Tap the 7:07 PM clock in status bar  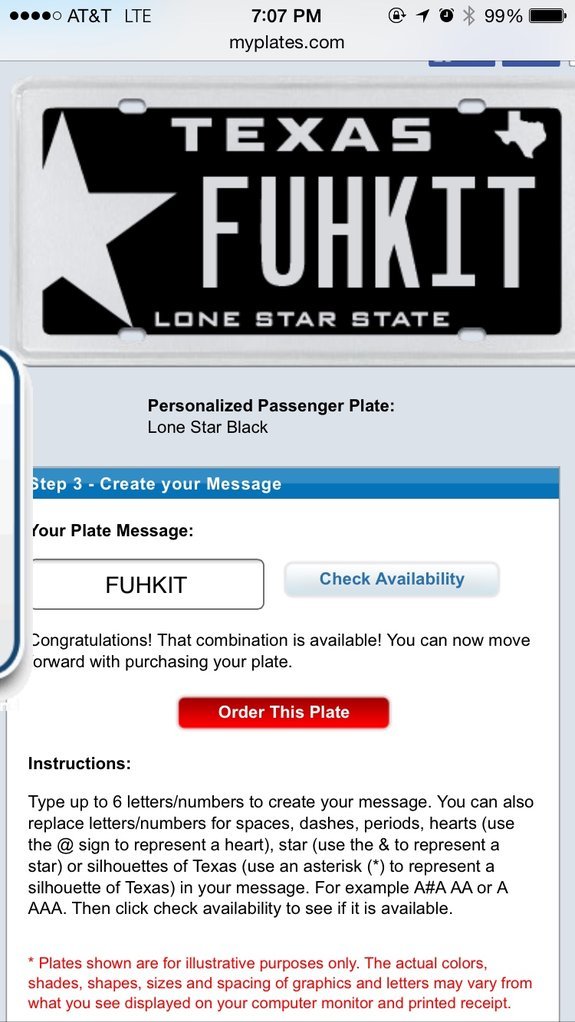[x=286, y=16]
